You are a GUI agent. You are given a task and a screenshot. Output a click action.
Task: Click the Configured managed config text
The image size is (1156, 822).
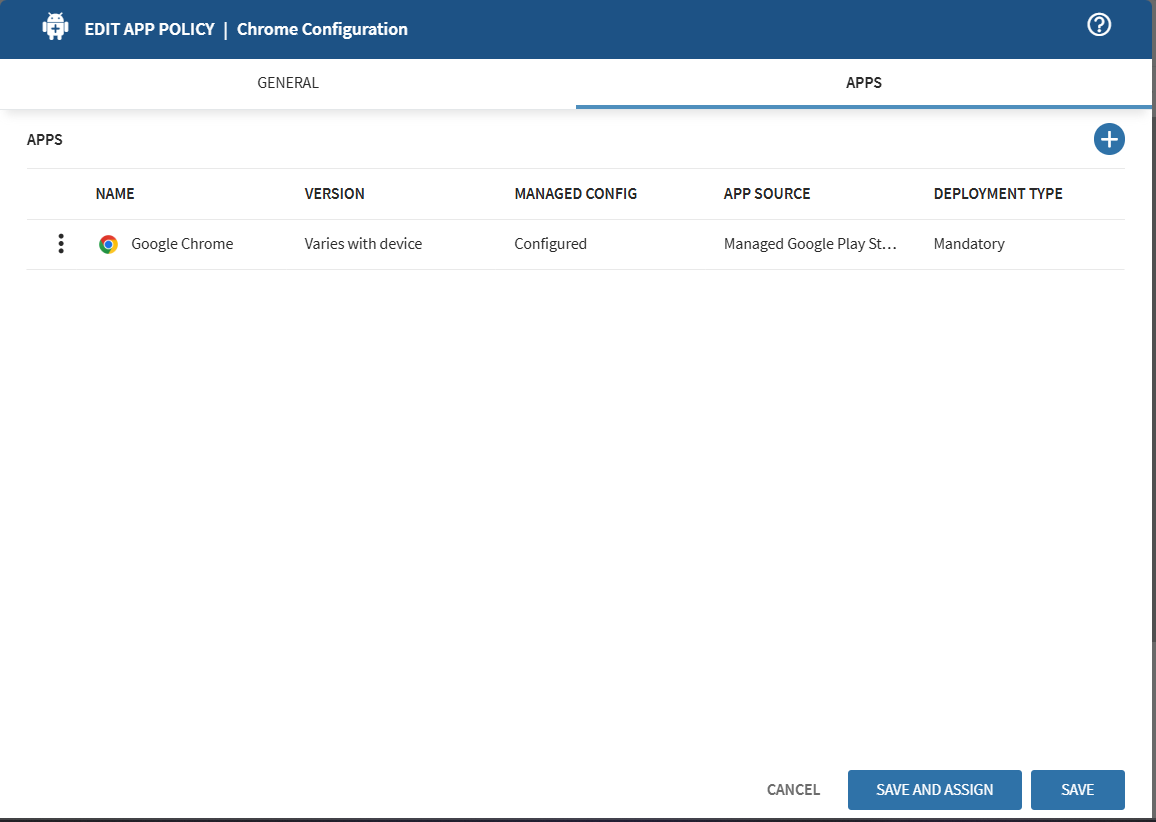(550, 243)
